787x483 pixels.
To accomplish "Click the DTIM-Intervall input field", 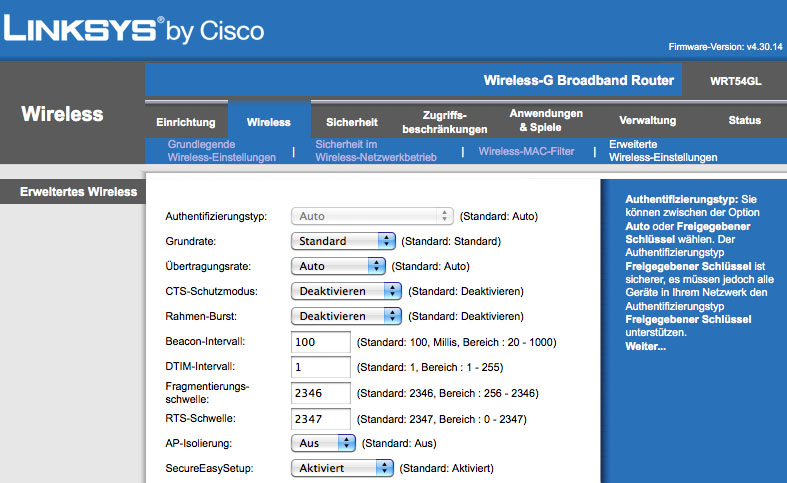I will pos(321,367).
